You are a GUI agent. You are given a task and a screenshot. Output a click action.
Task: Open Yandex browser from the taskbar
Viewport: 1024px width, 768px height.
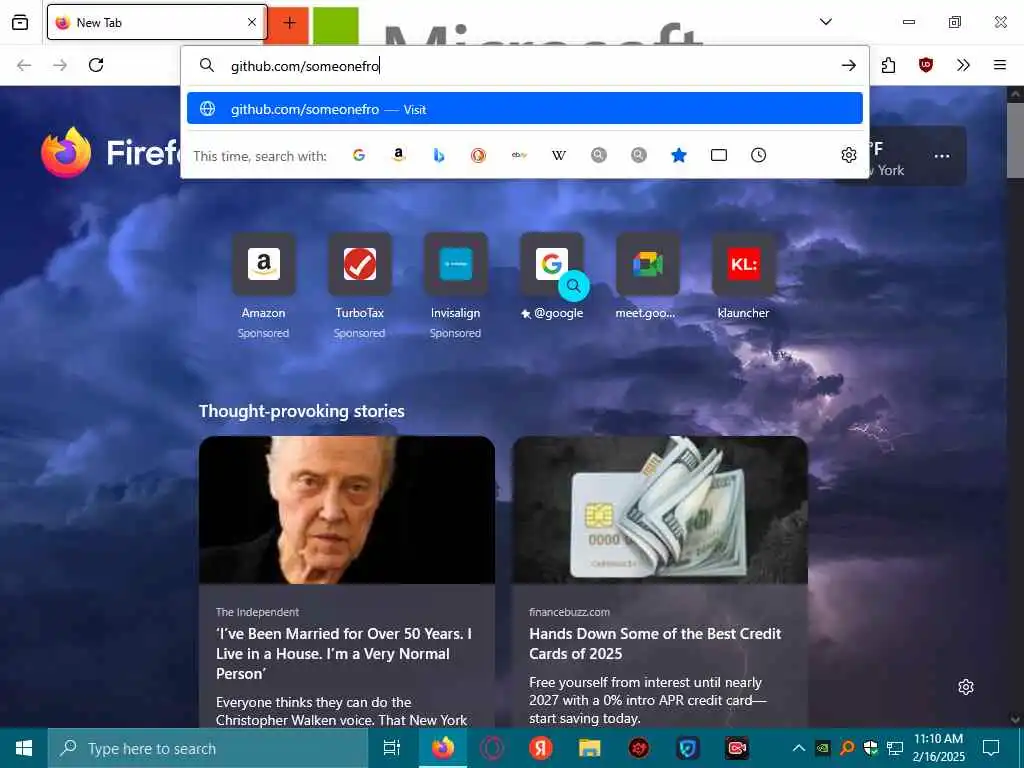click(x=541, y=748)
